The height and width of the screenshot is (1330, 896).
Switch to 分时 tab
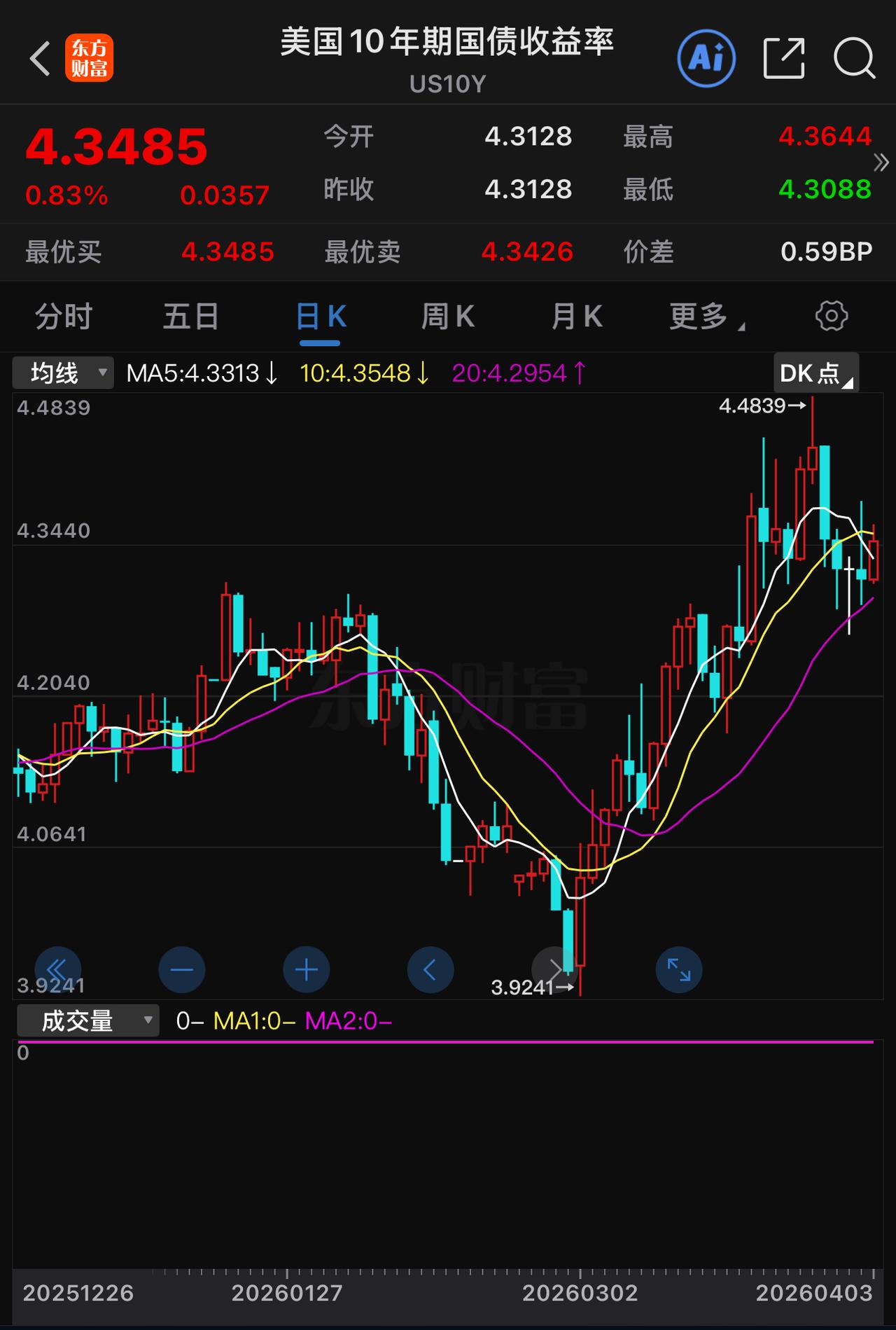click(64, 317)
